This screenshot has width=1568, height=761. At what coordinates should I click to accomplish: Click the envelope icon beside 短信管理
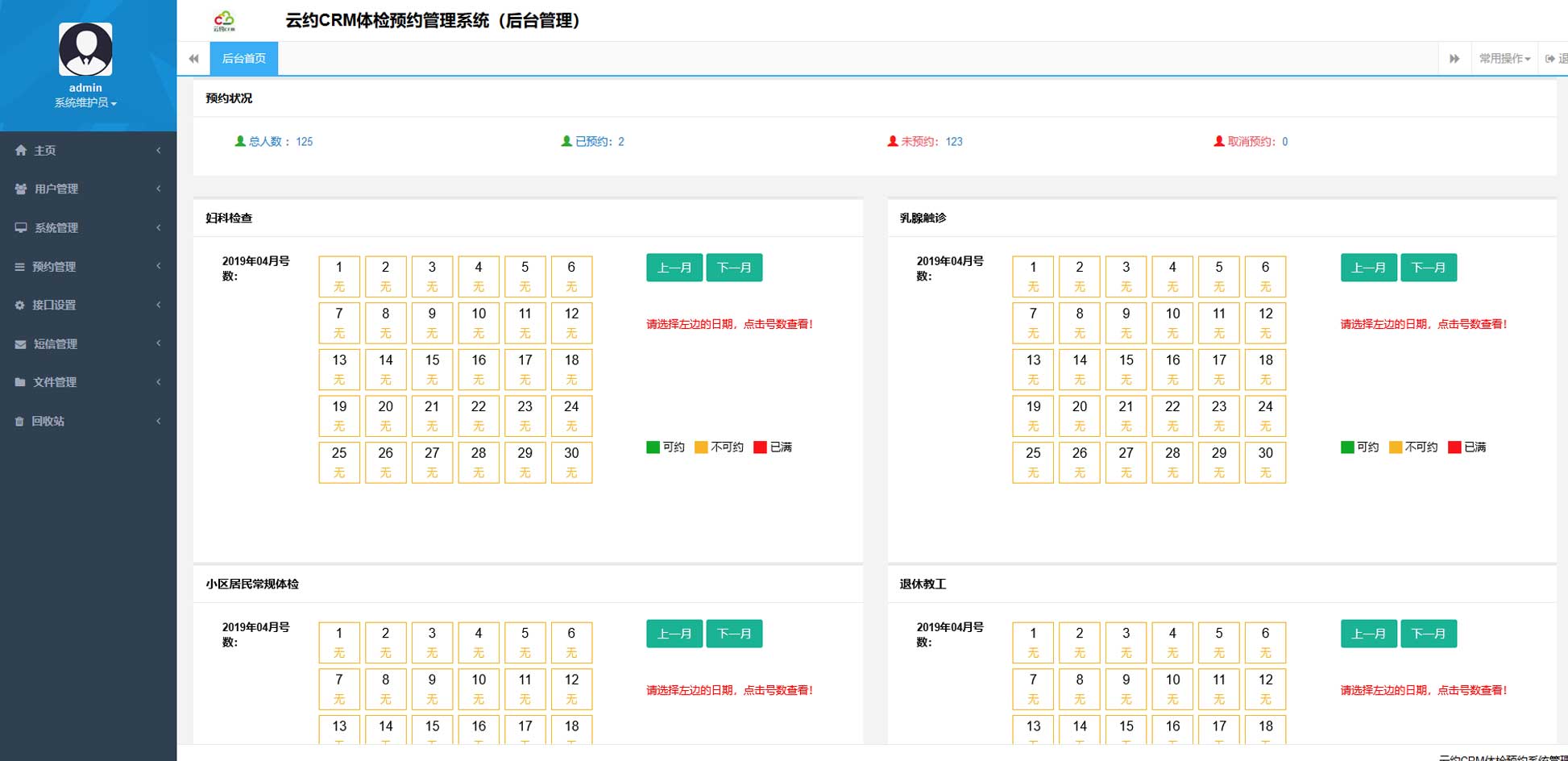20,344
